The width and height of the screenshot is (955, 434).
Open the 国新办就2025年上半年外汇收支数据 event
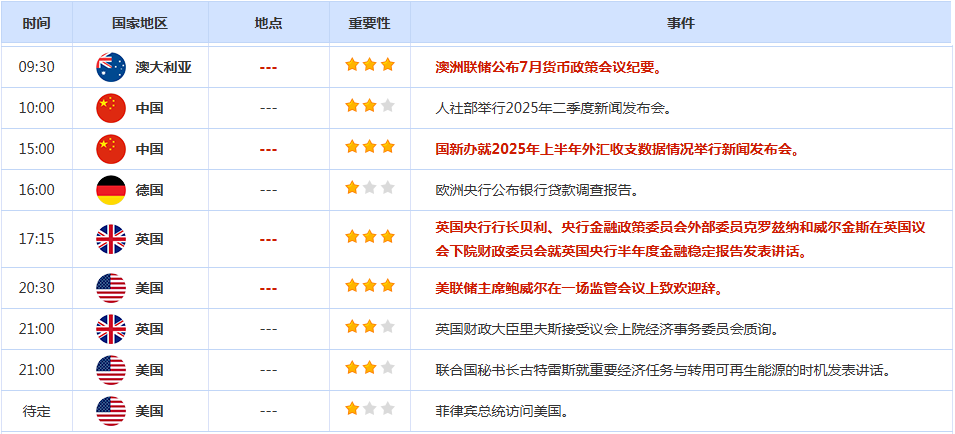(x=617, y=149)
